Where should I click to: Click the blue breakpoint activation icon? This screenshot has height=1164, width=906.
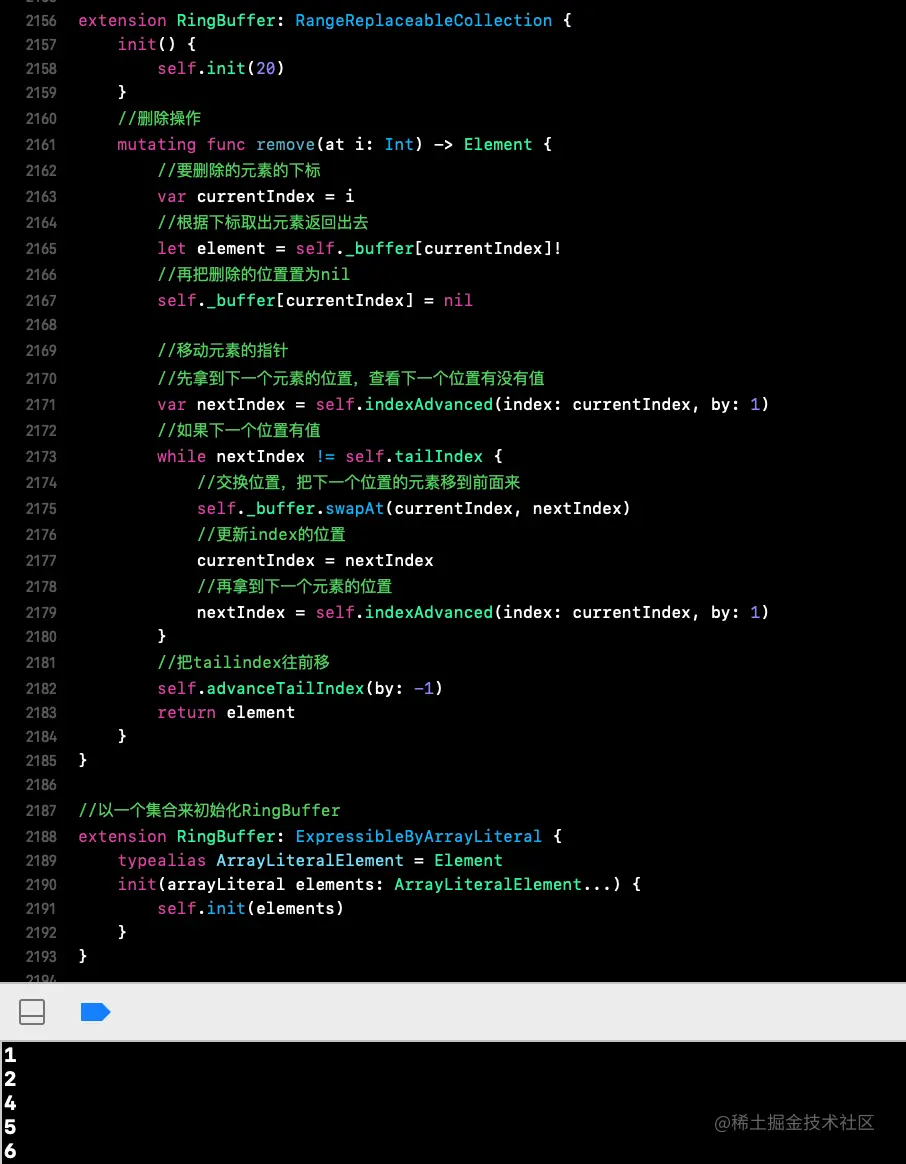[96, 1012]
